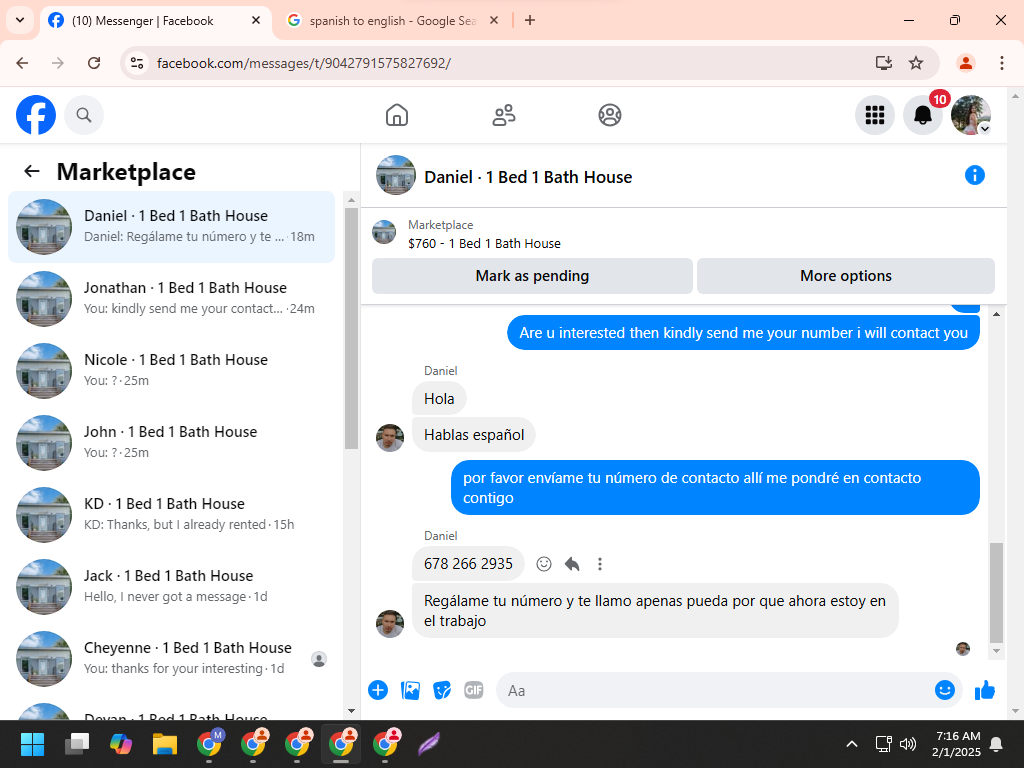Close the spanish to english tab

(494, 20)
